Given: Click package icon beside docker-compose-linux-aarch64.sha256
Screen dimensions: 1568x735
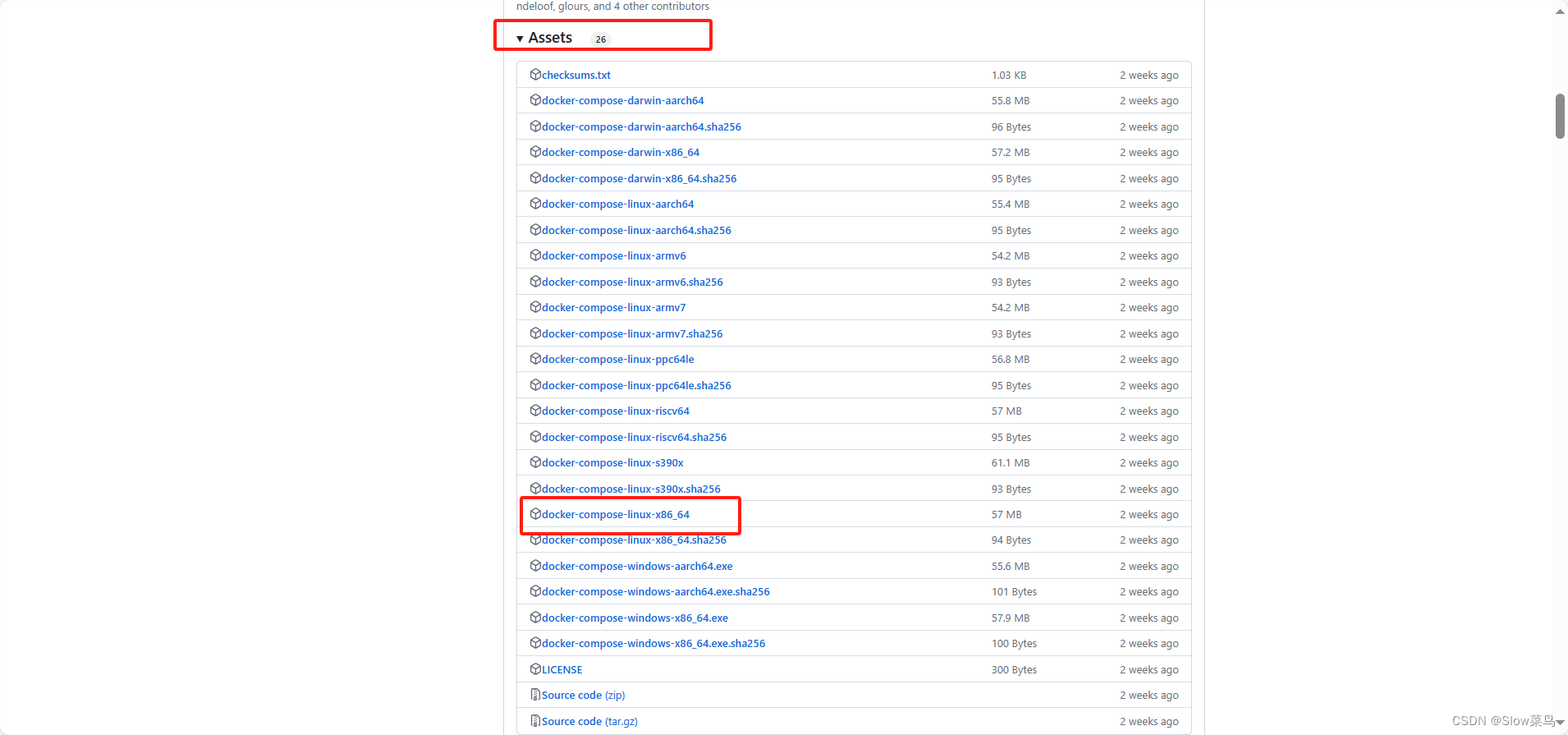Looking at the screenshot, I should coord(535,229).
